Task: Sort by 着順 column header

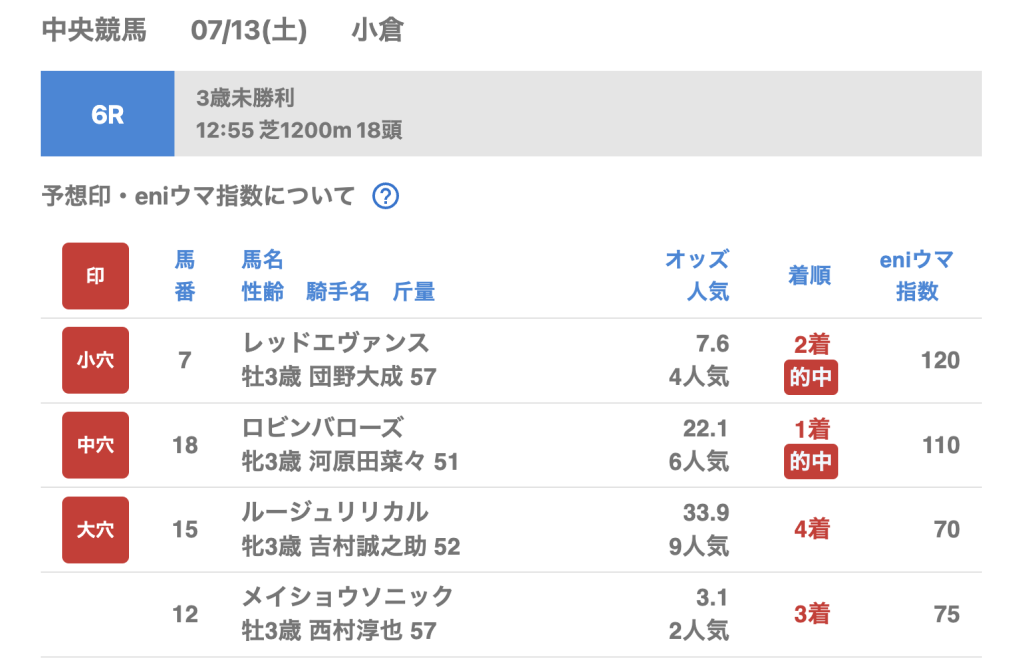Action: click(x=810, y=276)
